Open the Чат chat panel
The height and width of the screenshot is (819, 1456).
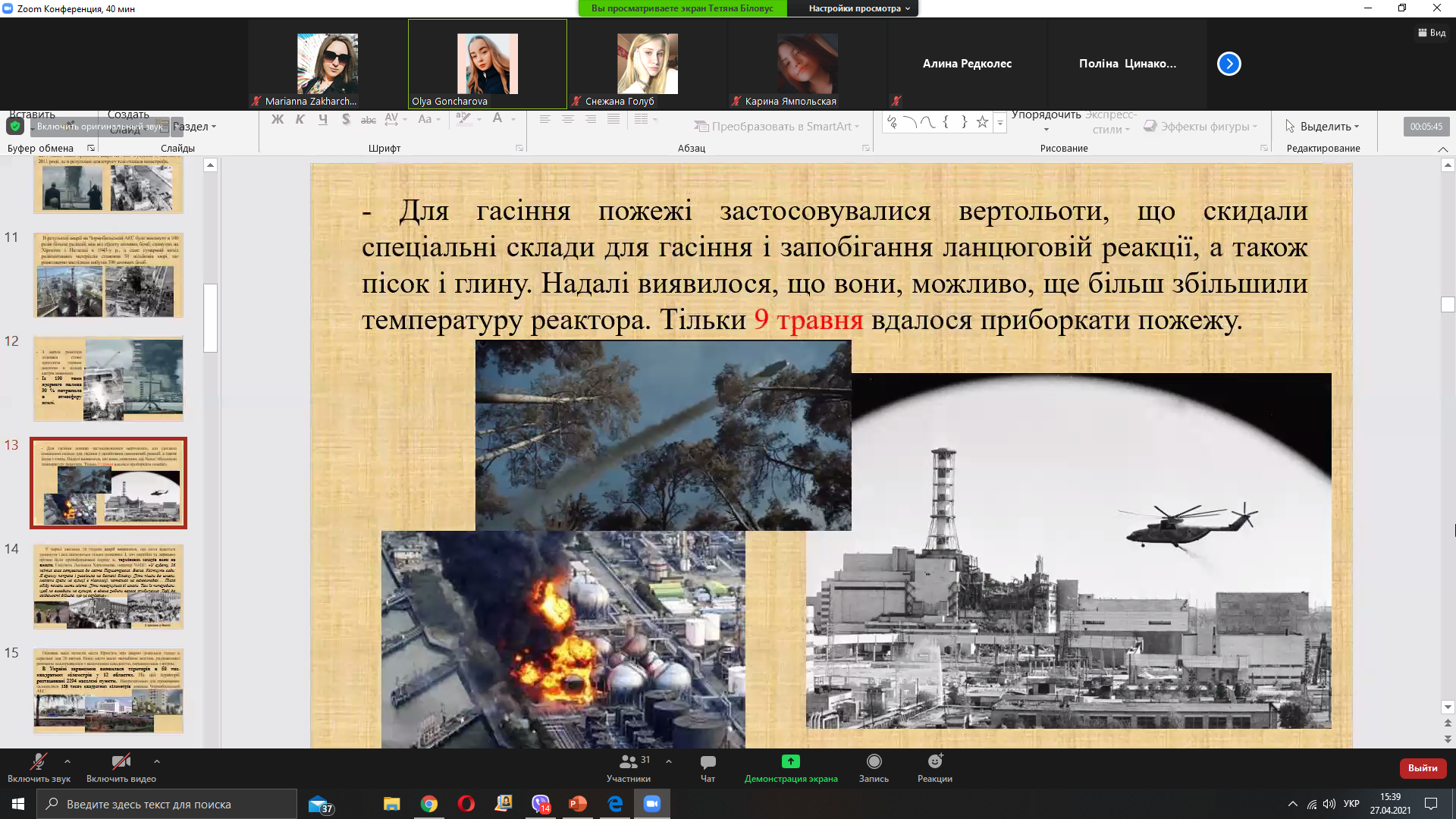[x=708, y=768]
